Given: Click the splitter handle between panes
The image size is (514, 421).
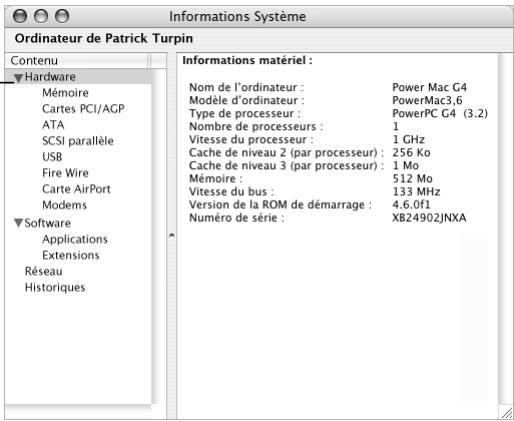Looking at the screenshot, I should 171,235.
